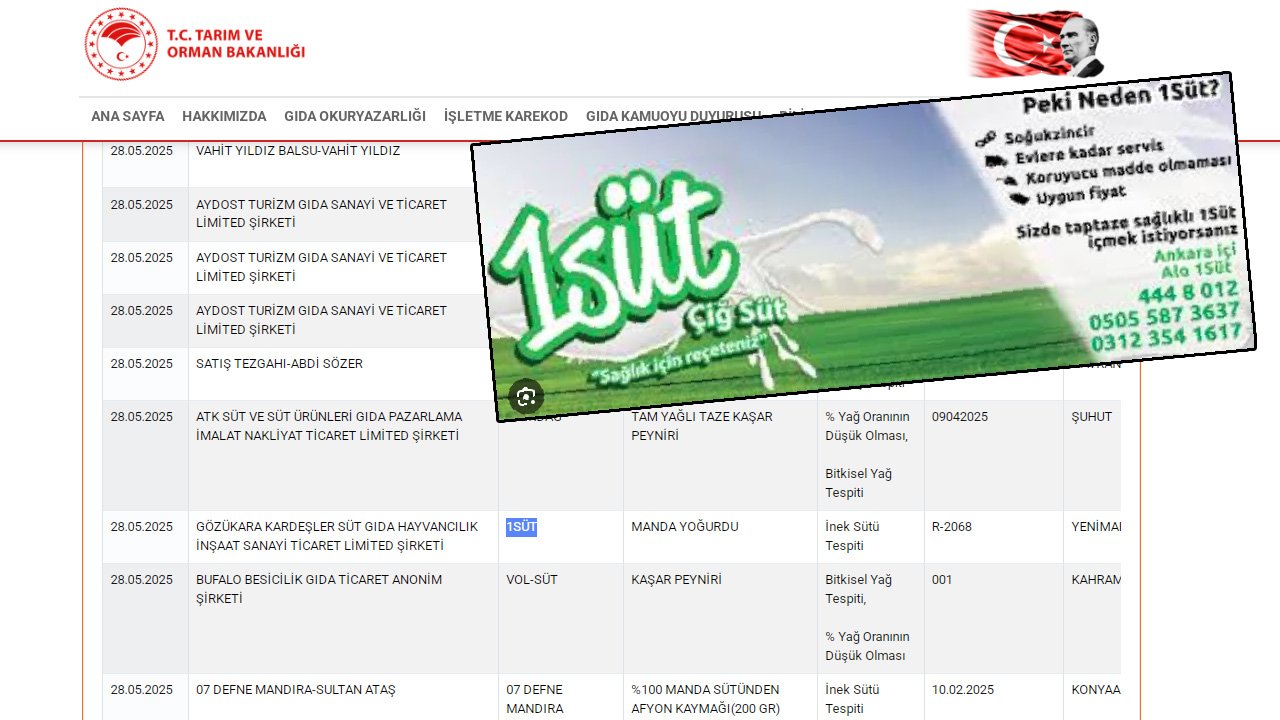Screen dimensions: 1280x720
Task: Open the İŞLETME KAREKOD menu item
Action: pos(506,116)
